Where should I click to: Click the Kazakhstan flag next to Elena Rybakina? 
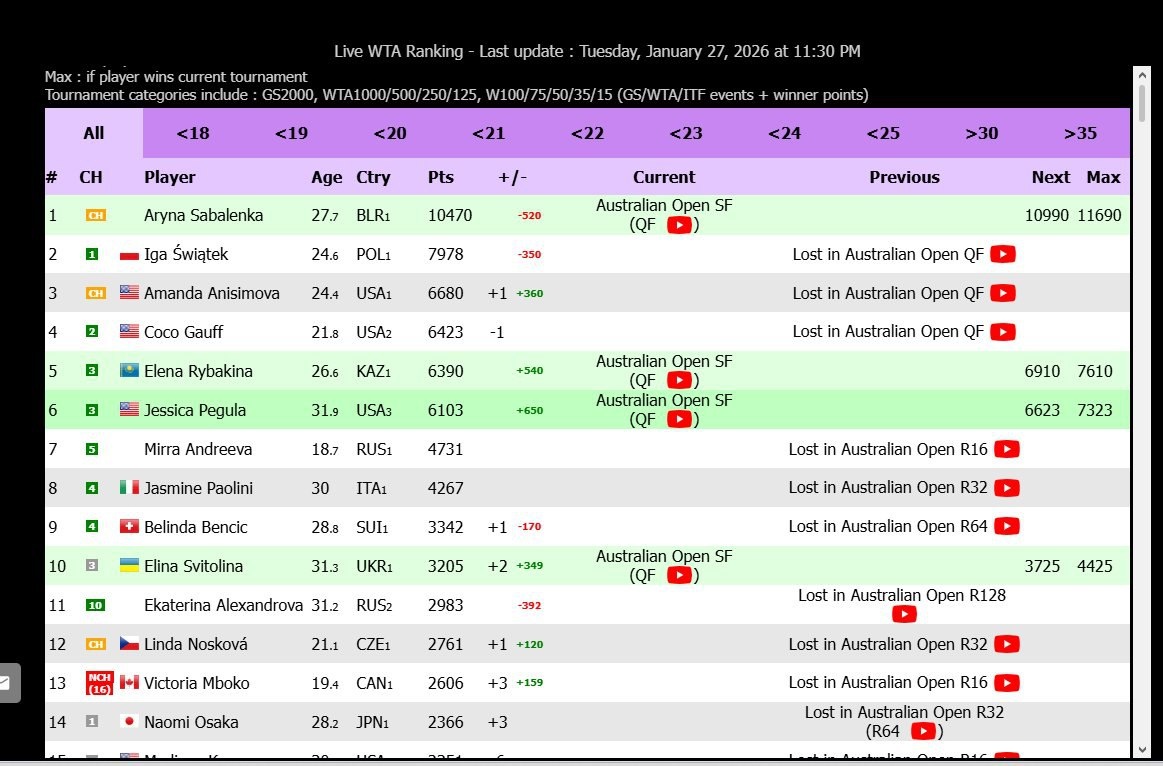pyautogui.click(x=129, y=370)
